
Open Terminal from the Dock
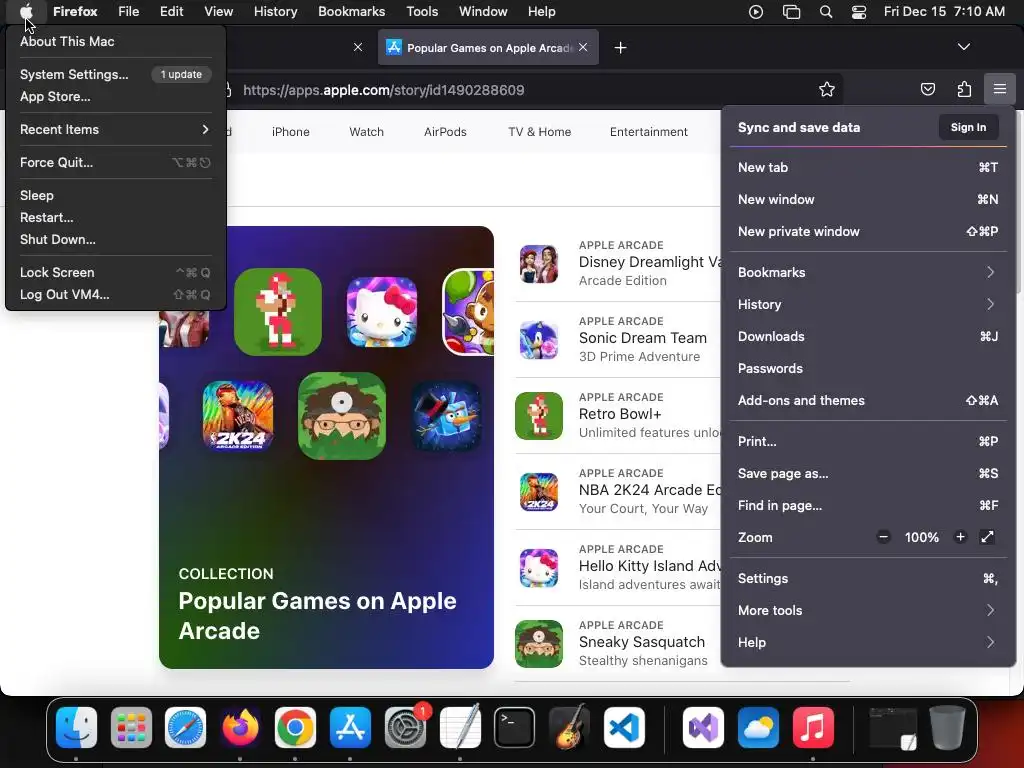click(x=515, y=727)
